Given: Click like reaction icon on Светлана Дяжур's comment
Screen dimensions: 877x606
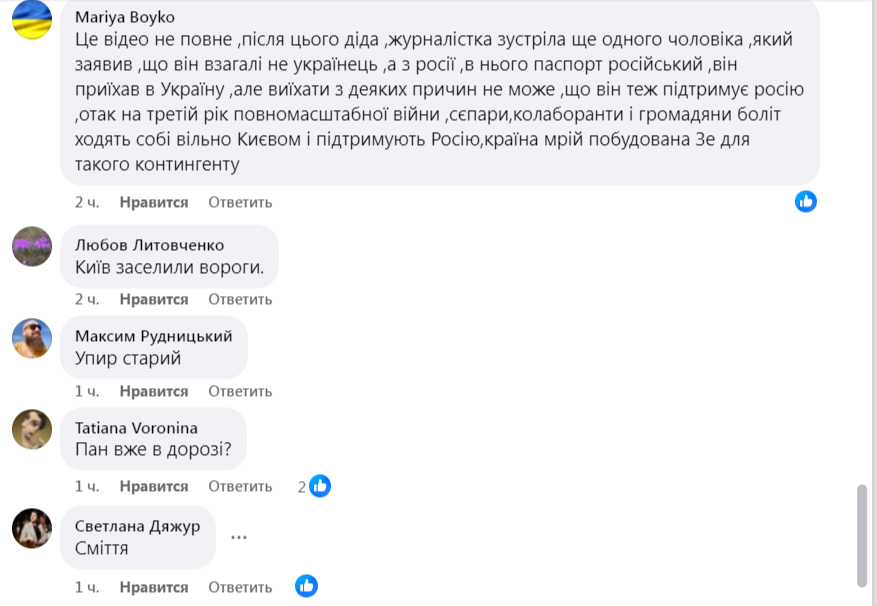Looking at the screenshot, I should (307, 586).
